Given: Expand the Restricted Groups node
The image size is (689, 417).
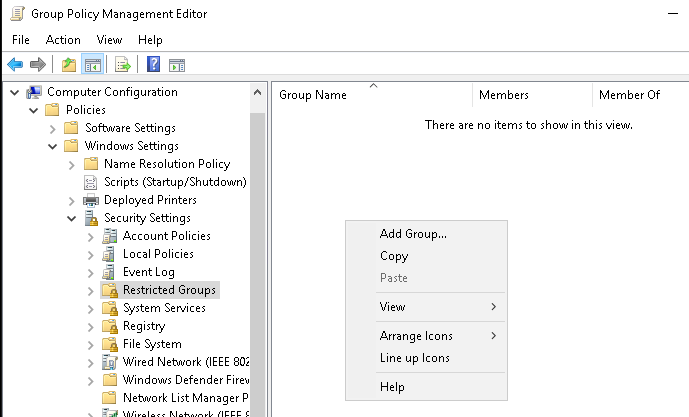Looking at the screenshot, I should 91,291.
